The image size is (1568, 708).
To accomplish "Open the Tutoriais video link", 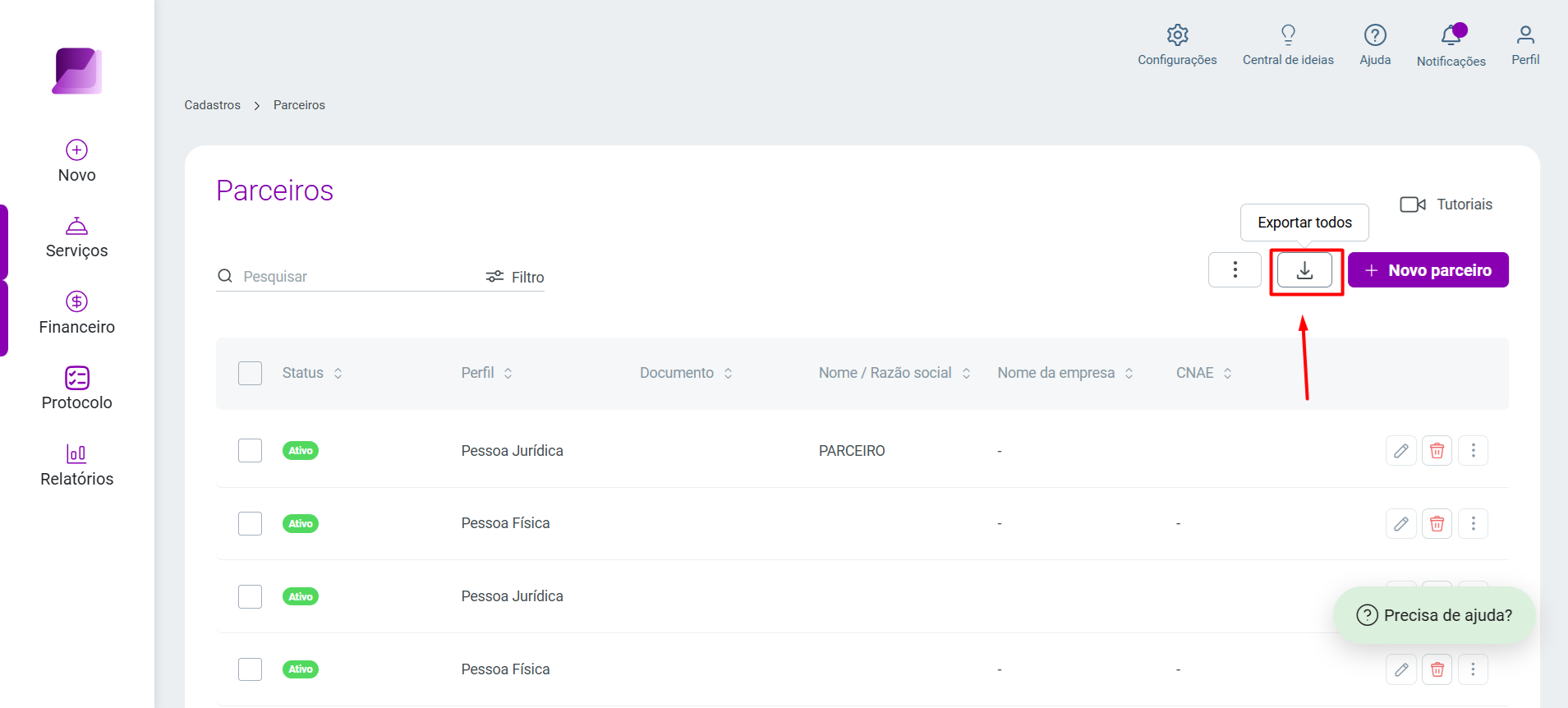I will 1446,205.
